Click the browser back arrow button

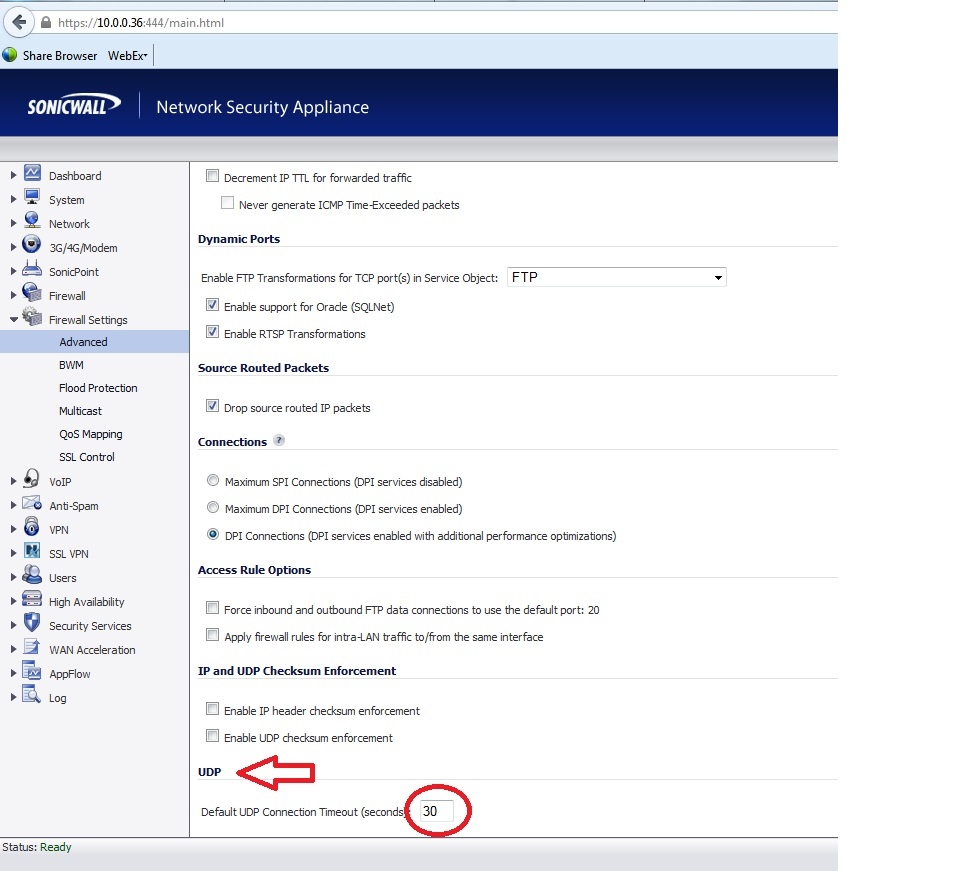point(20,22)
